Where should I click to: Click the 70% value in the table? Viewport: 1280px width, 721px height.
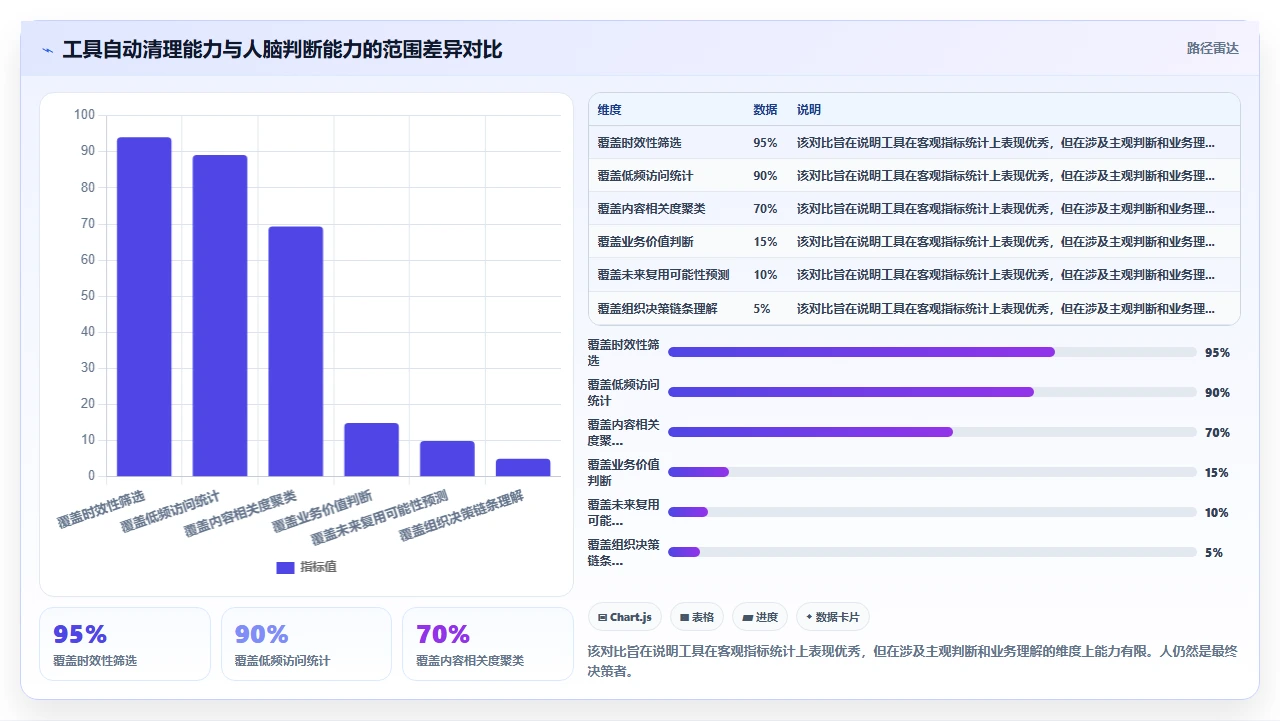point(765,209)
